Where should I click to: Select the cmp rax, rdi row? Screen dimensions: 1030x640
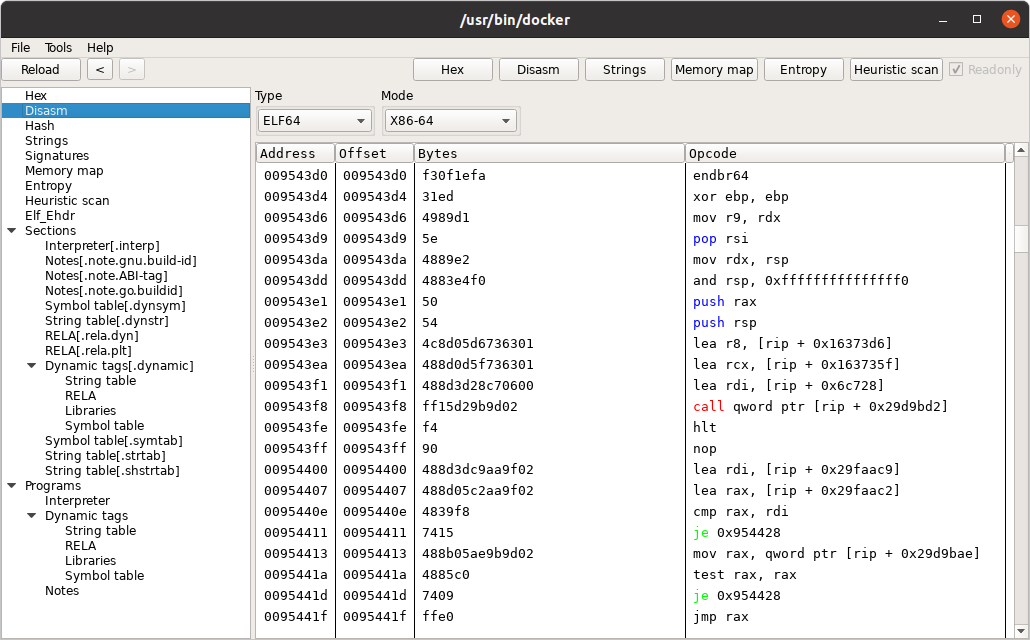coord(631,512)
